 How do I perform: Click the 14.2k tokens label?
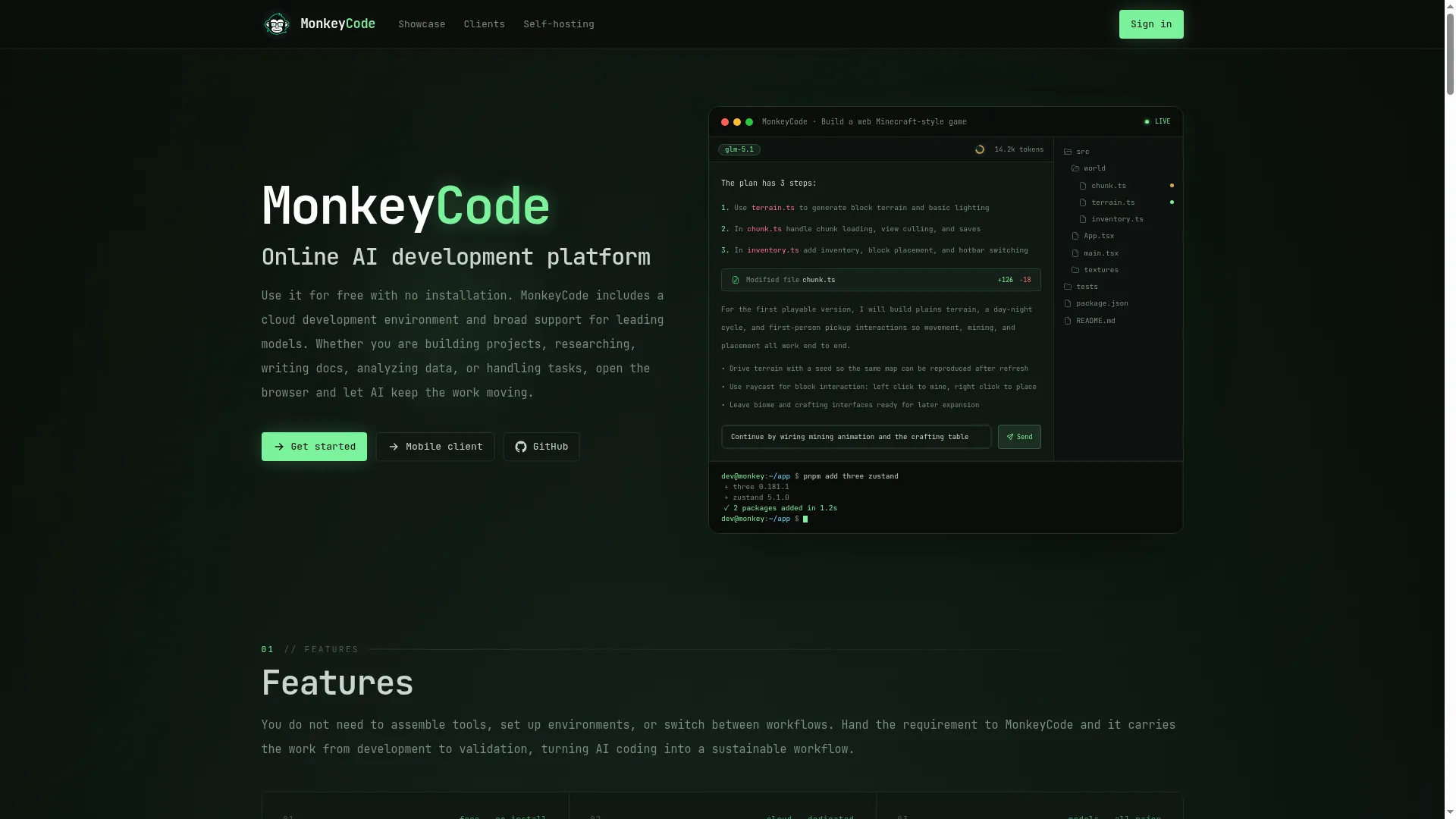click(x=1018, y=149)
